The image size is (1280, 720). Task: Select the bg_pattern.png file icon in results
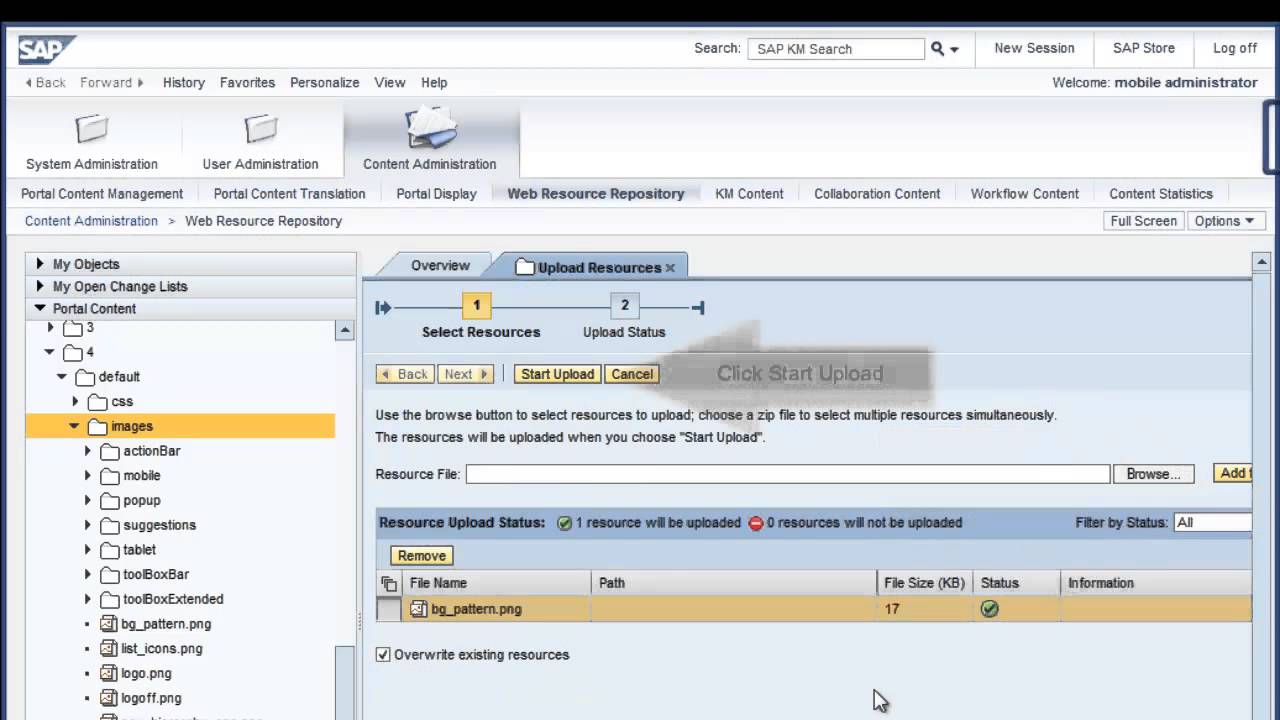click(417, 609)
